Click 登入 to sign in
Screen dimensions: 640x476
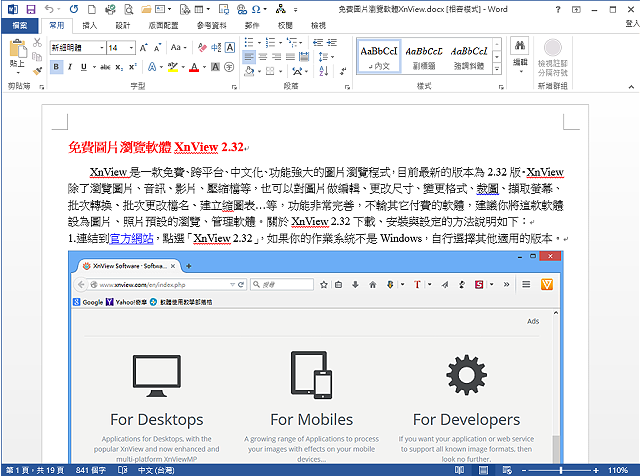[x=632, y=24]
